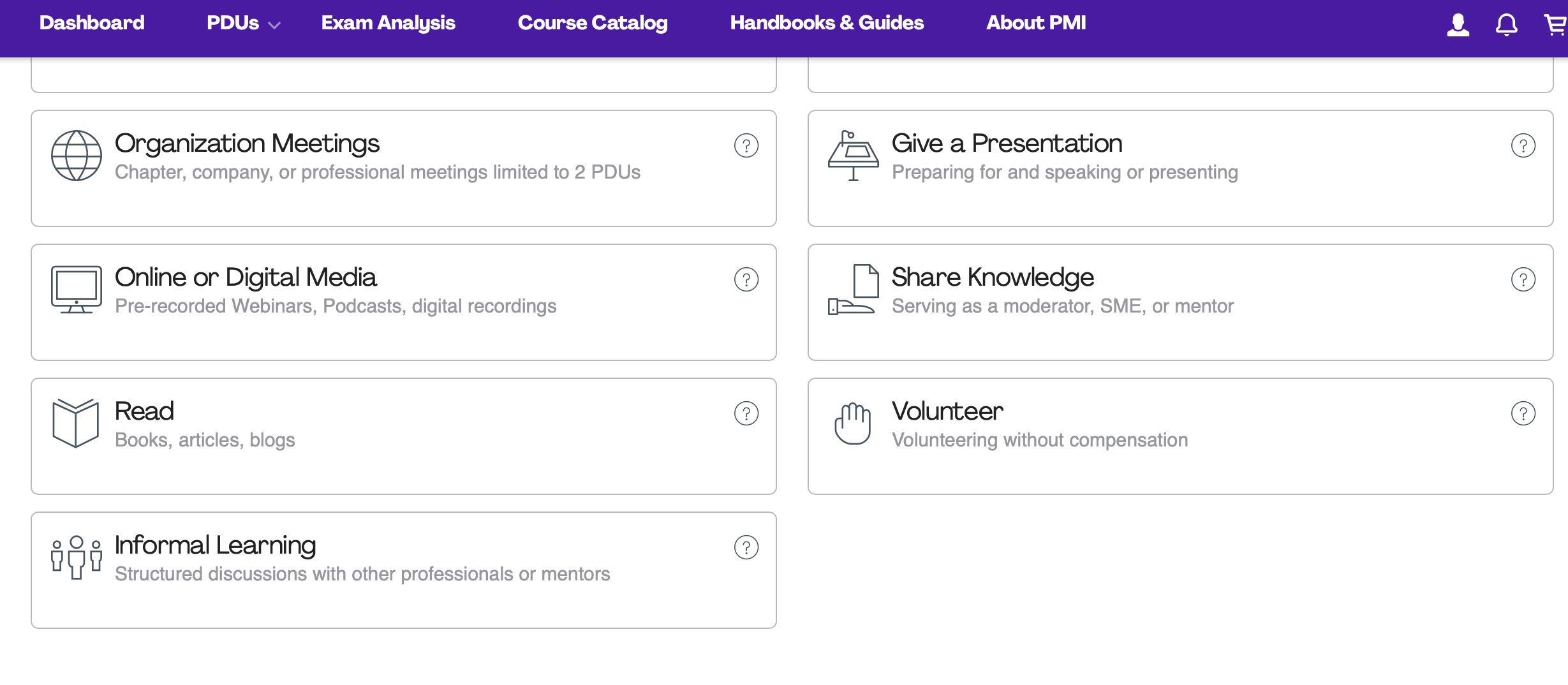The width and height of the screenshot is (1568, 685).
Task: Open About PMI link
Action: 1036,23
